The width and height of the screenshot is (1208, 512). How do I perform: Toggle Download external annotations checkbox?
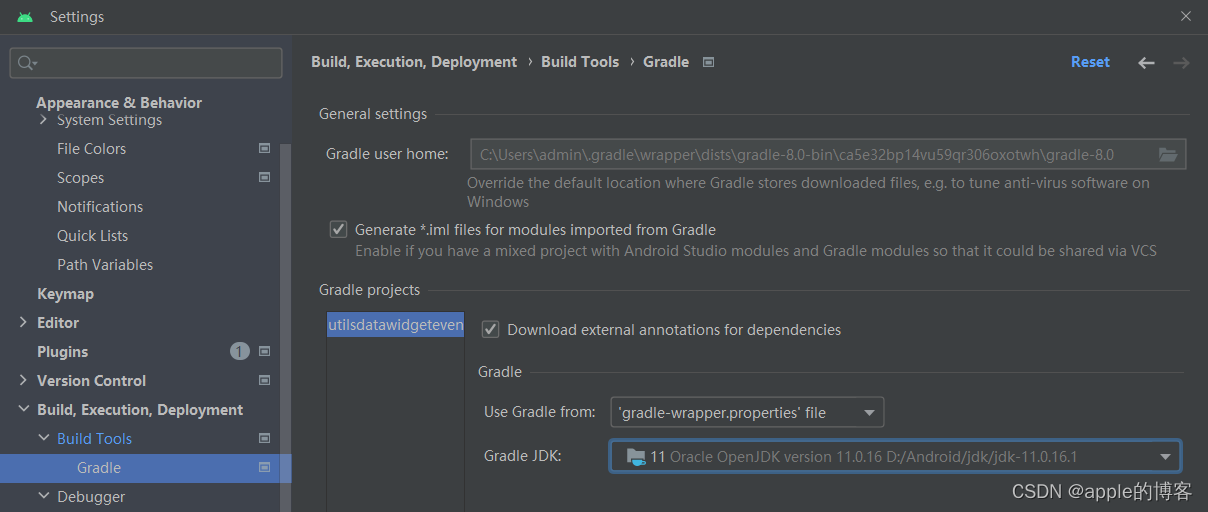pos(490,329)
